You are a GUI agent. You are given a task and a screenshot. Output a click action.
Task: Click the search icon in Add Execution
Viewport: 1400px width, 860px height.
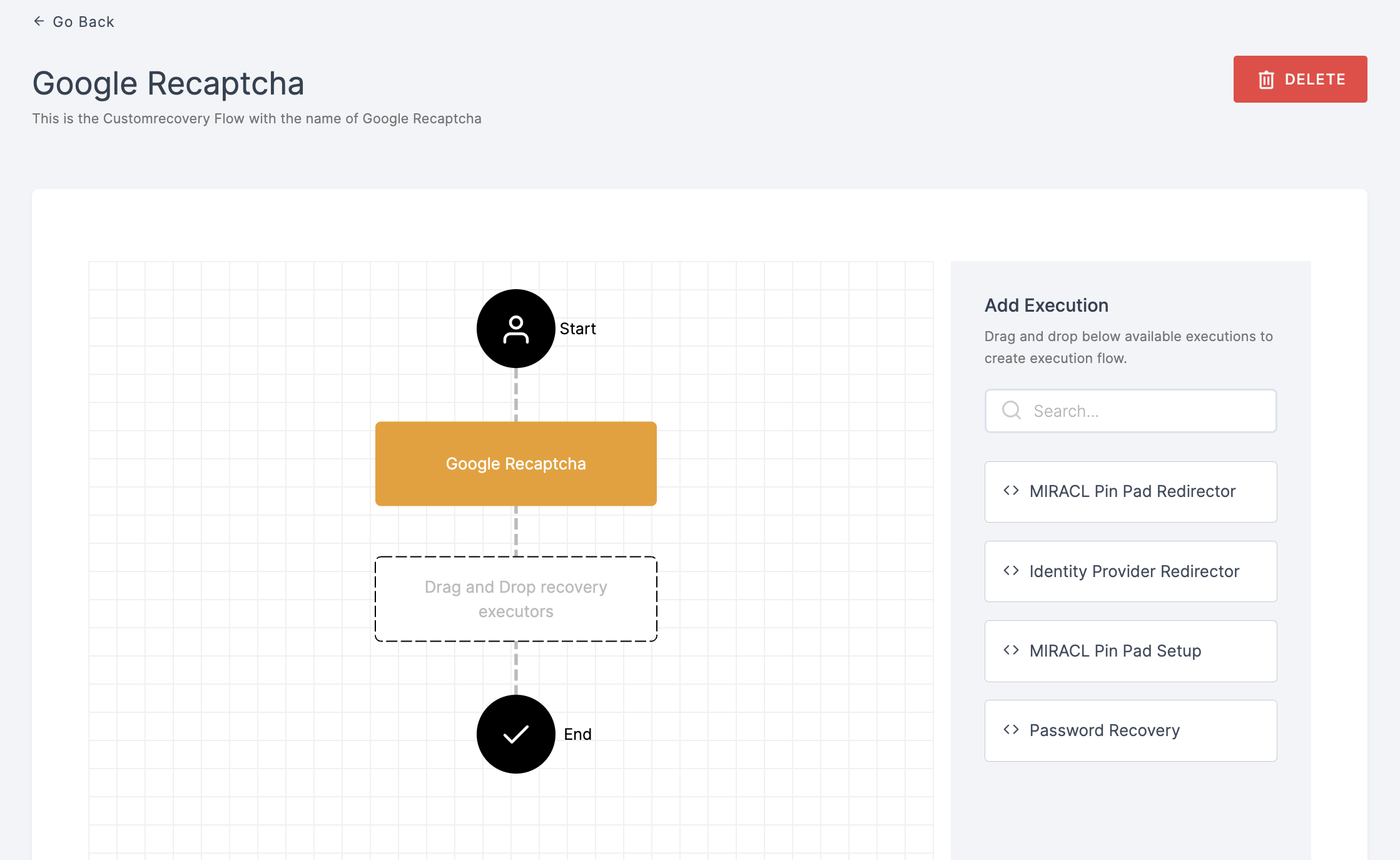coord(1011,411)
